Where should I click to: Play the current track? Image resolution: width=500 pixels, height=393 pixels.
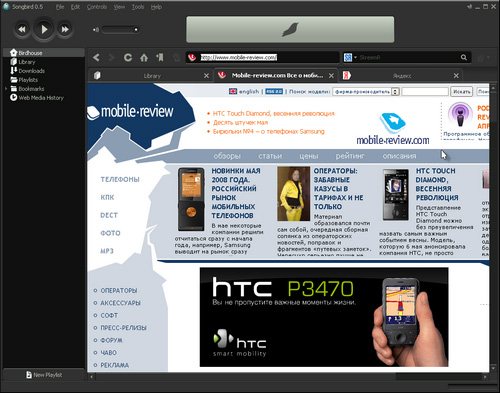(x=44, y=29)
